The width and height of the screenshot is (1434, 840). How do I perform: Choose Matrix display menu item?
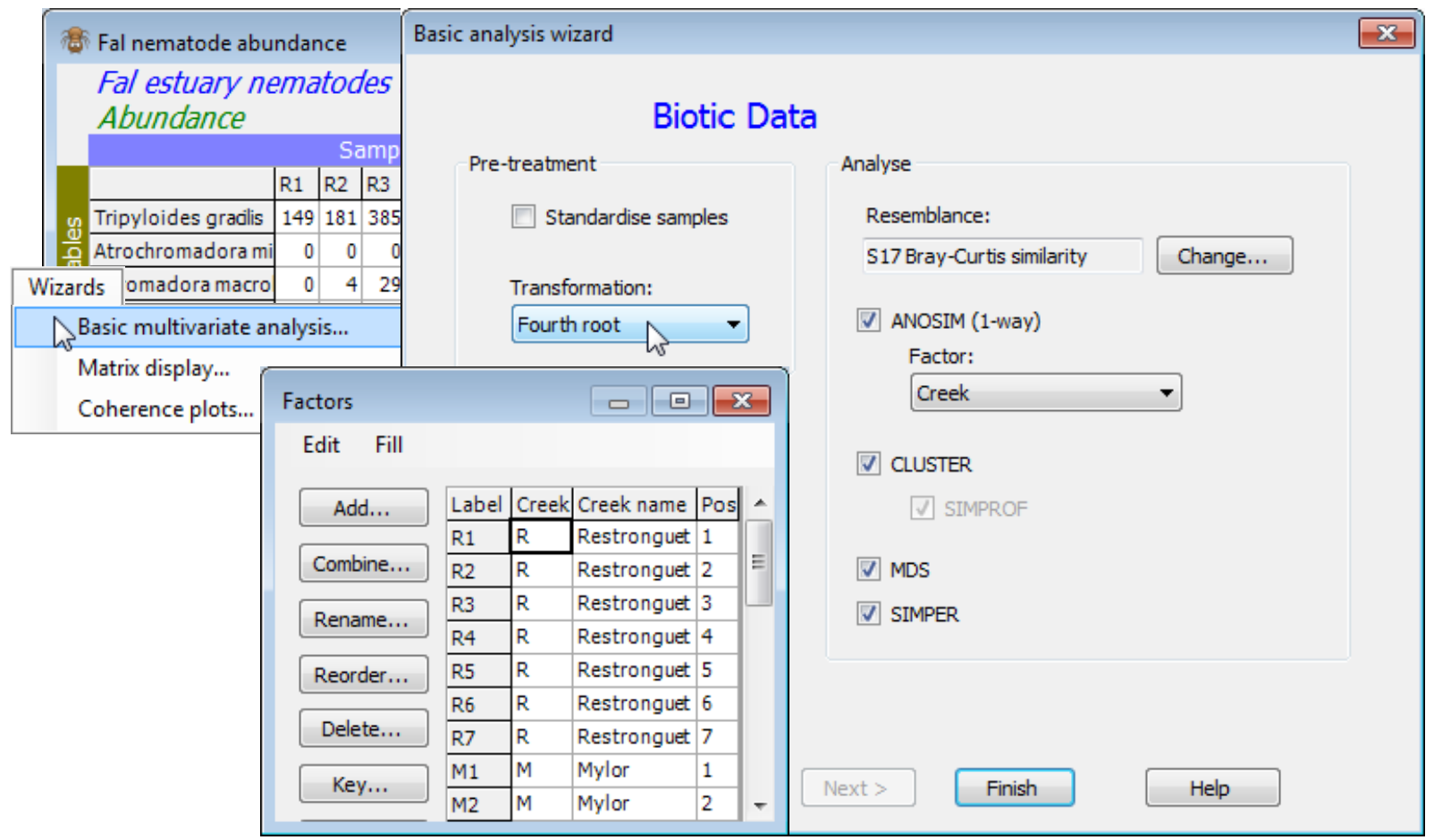154,368
